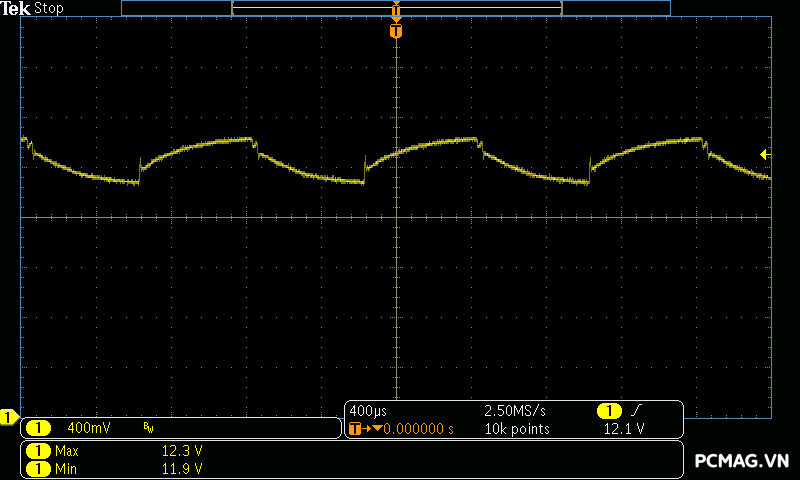Click the Stop acquisition status

pos(49,8)
